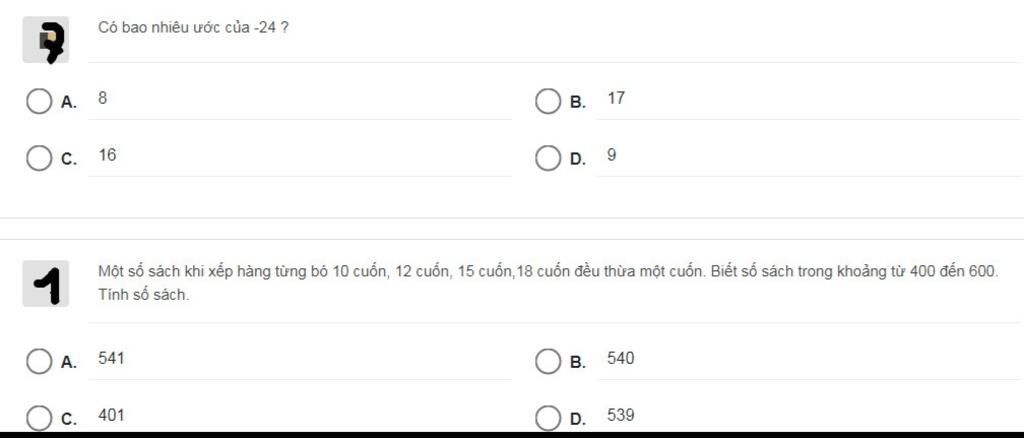Click the book-counting question text starting 'Một số sách'

[x=548, y=283]
